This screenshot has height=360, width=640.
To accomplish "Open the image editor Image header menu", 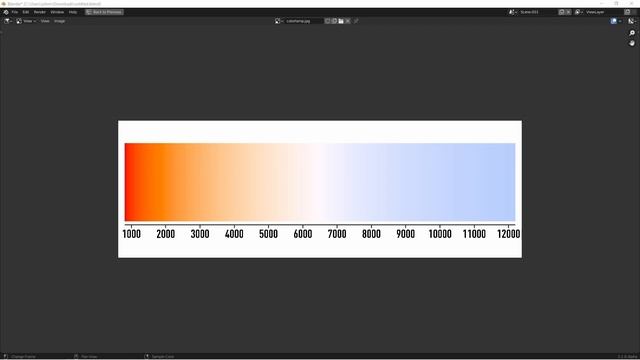I will 60,21.
